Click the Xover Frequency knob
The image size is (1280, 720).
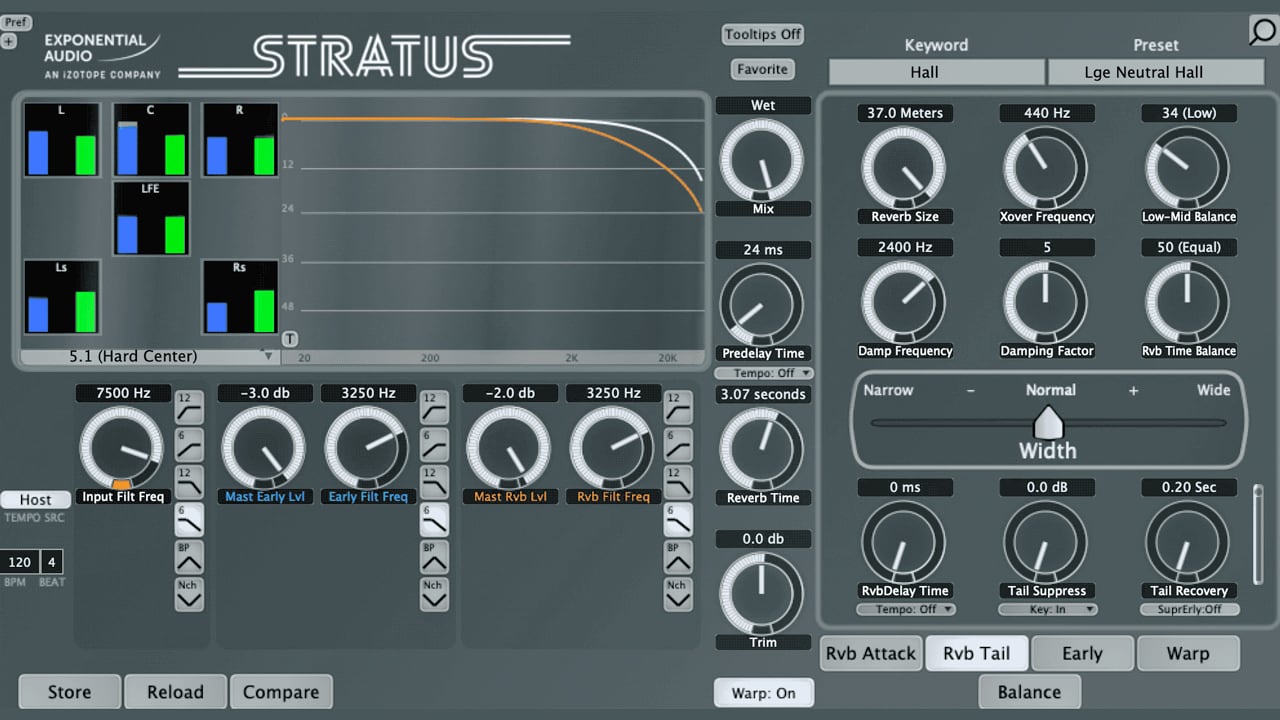point(1046,167)
